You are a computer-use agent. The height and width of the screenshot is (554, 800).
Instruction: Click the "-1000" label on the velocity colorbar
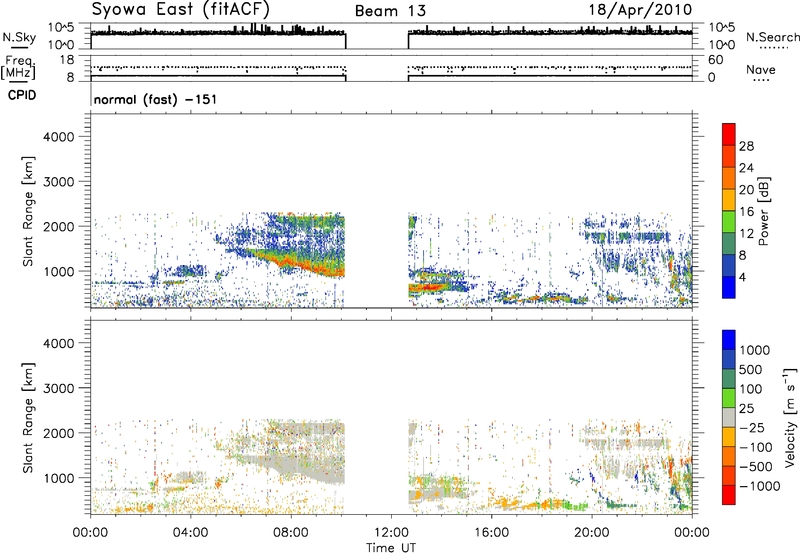[x=759, y=486]
